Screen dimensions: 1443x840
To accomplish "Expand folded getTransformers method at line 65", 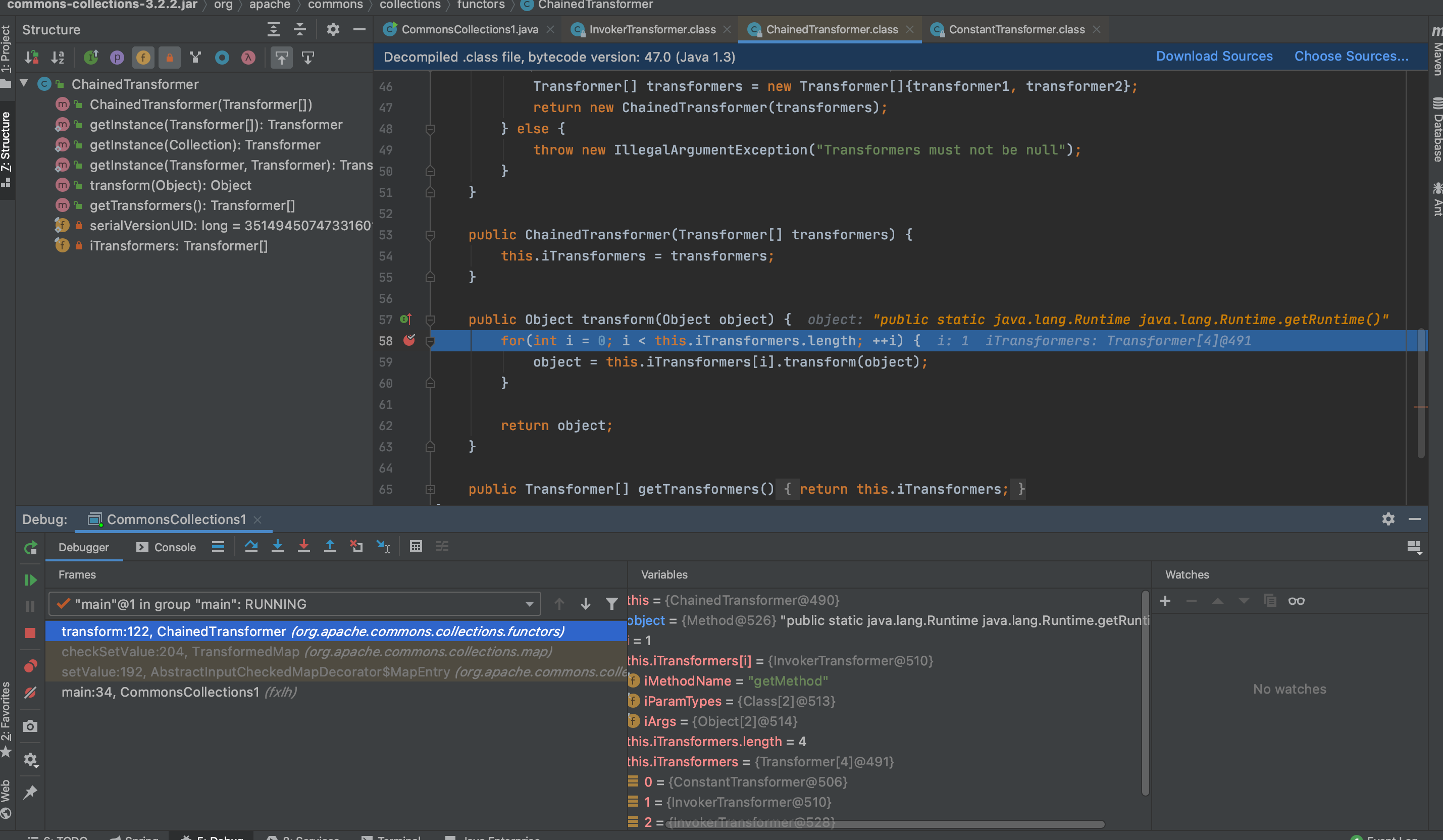I will click(430, 489).
